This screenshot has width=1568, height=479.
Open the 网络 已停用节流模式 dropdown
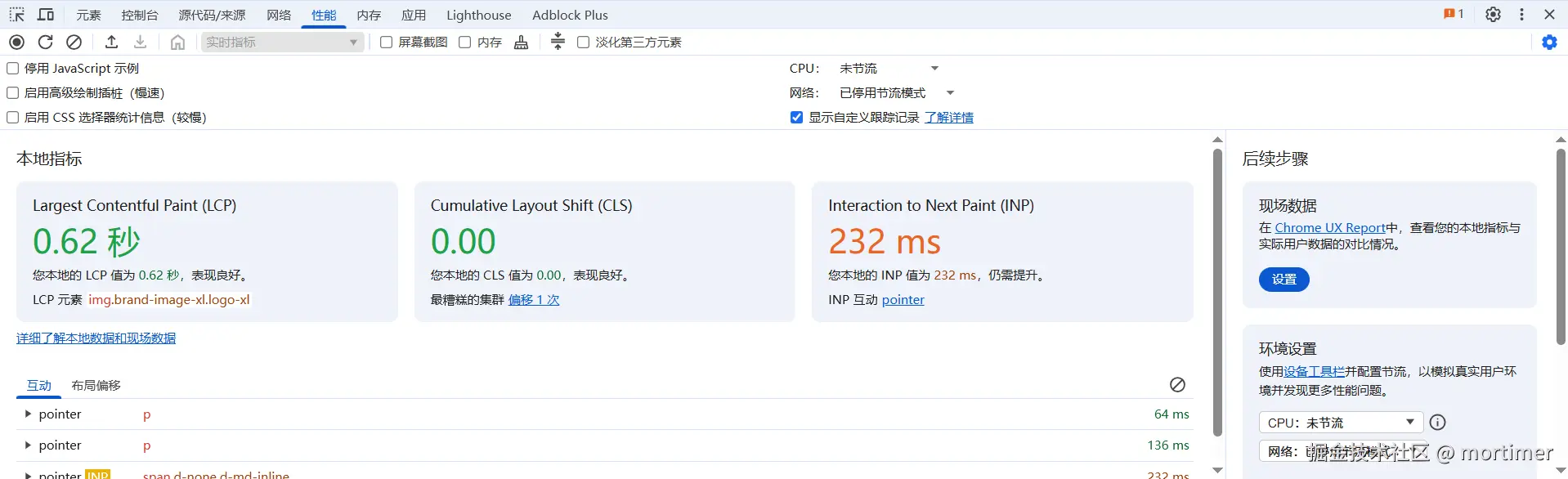pos(897,93)
